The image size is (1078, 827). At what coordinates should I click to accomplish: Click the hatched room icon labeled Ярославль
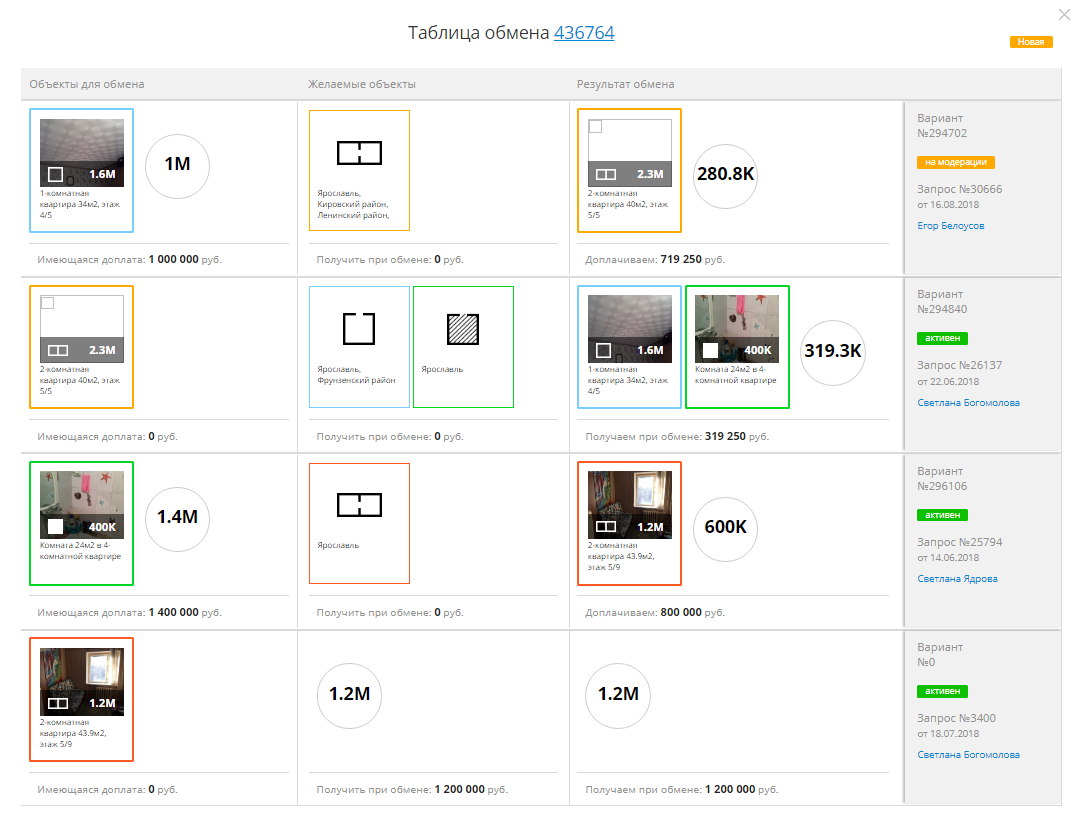[x=463, y=329]
